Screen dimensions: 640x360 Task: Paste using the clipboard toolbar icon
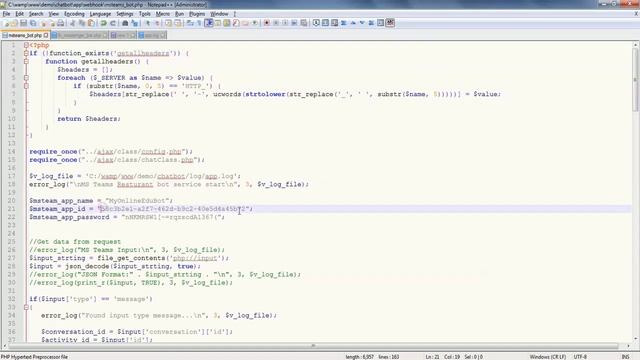(91, 23)
